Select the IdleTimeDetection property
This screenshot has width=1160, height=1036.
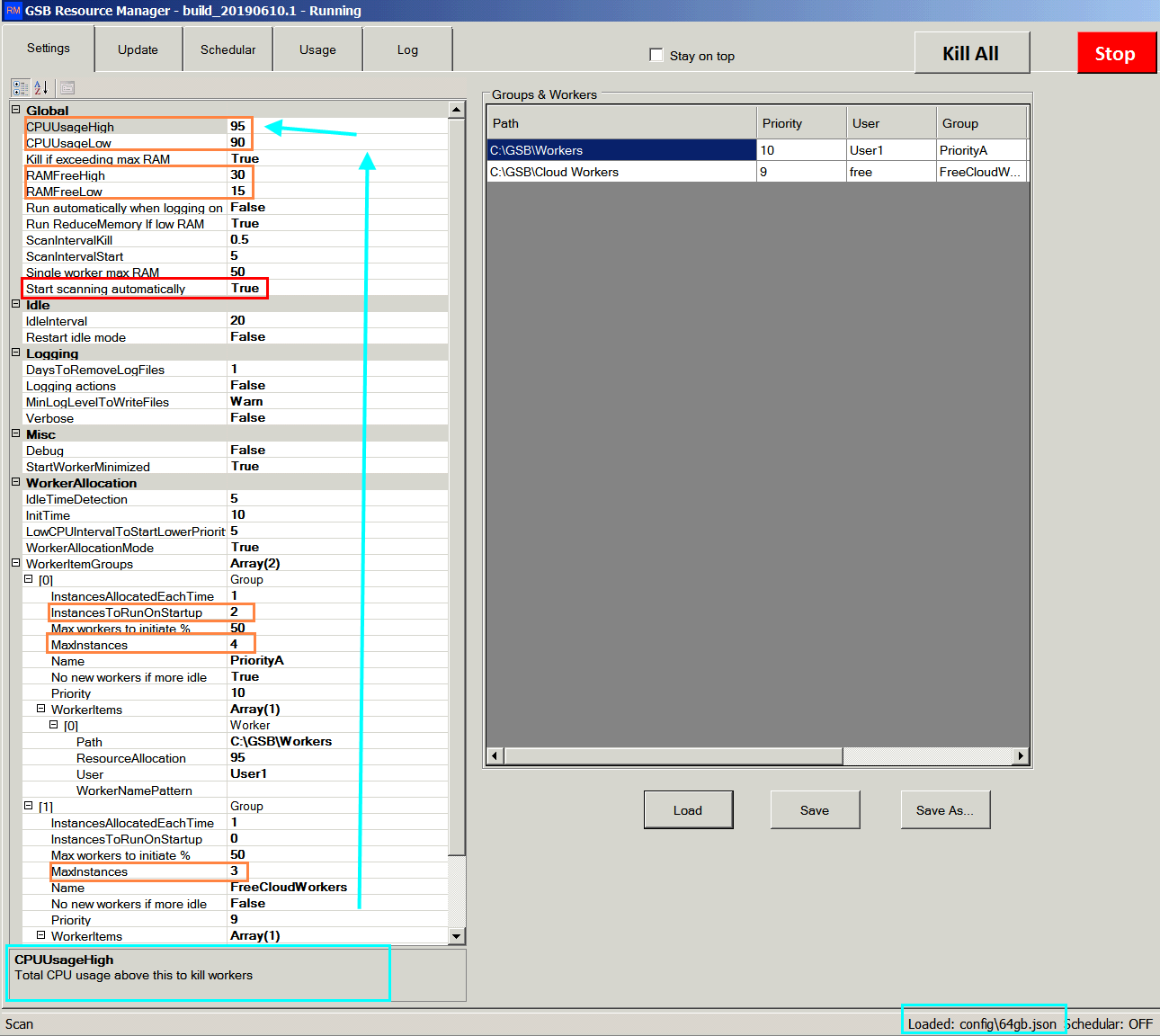[x=235, y=498]
